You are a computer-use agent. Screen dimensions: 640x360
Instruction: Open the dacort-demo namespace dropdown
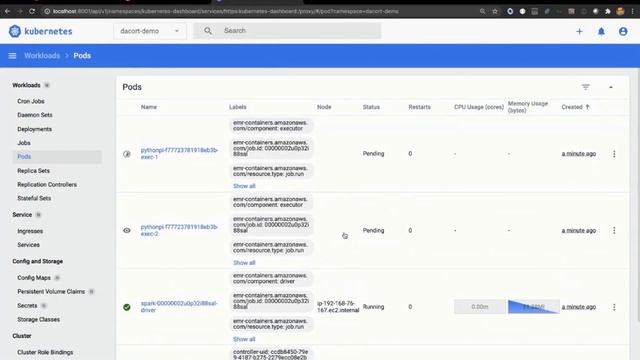point(150,31)
